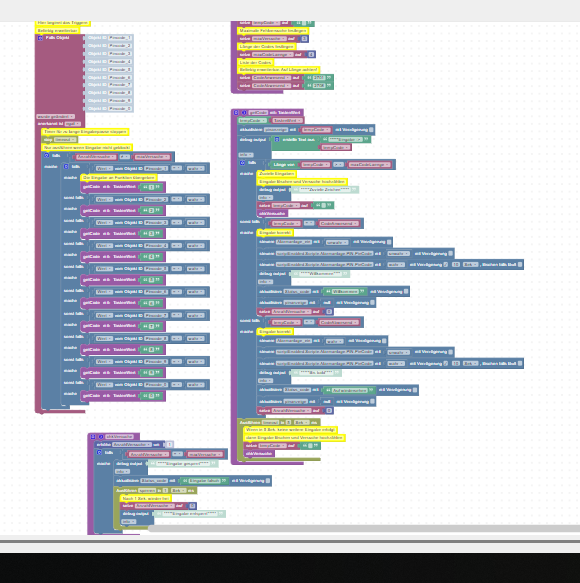Select the 'Willkommen' text string block

pyautogui.click(x=345, y=292)
